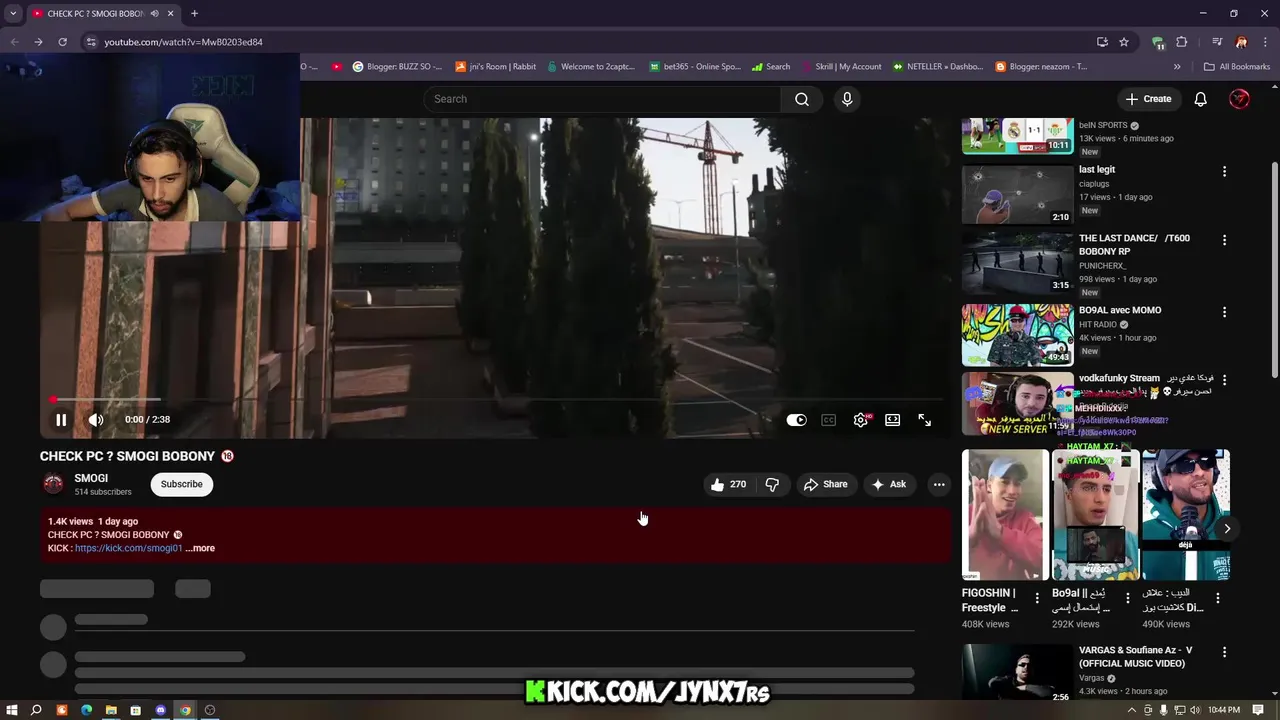Share the video
Viewport: 1280px width, 720px height.
pyautogui.click(x=825, y=484)
